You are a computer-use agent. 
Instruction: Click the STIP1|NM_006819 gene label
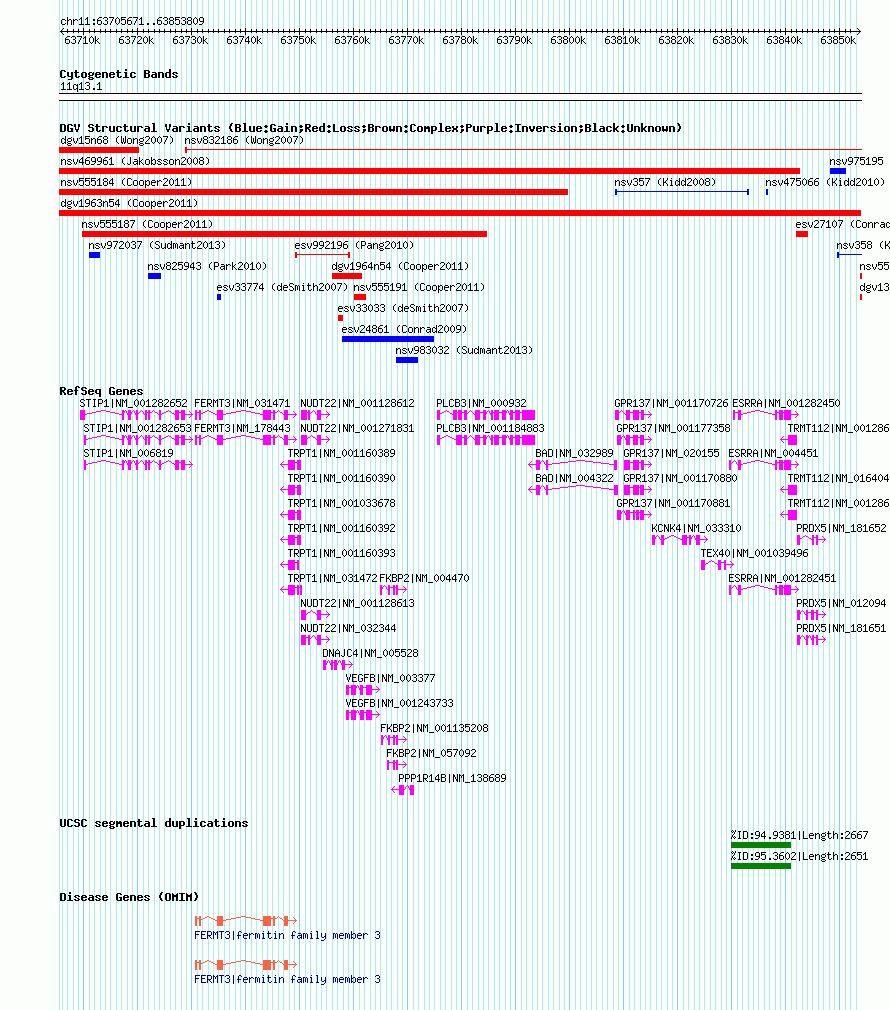(x=128, y=453)
